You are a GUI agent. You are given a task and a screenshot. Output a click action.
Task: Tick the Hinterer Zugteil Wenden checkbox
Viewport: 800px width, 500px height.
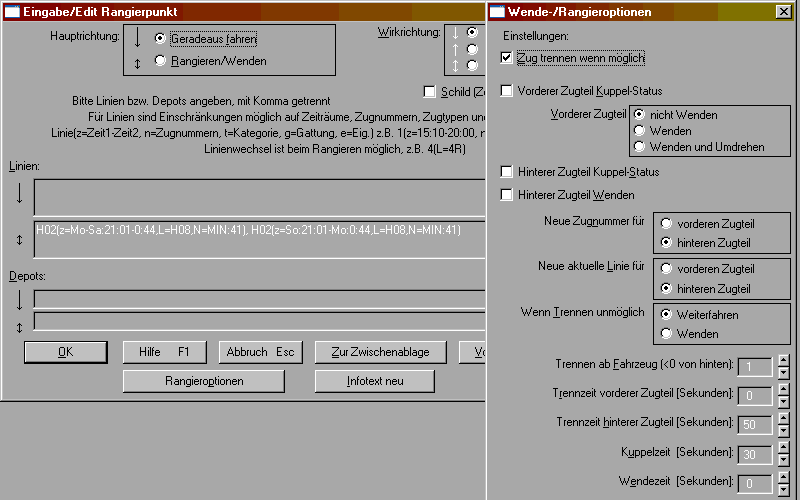pyautogui.click(x=507, y=194)
